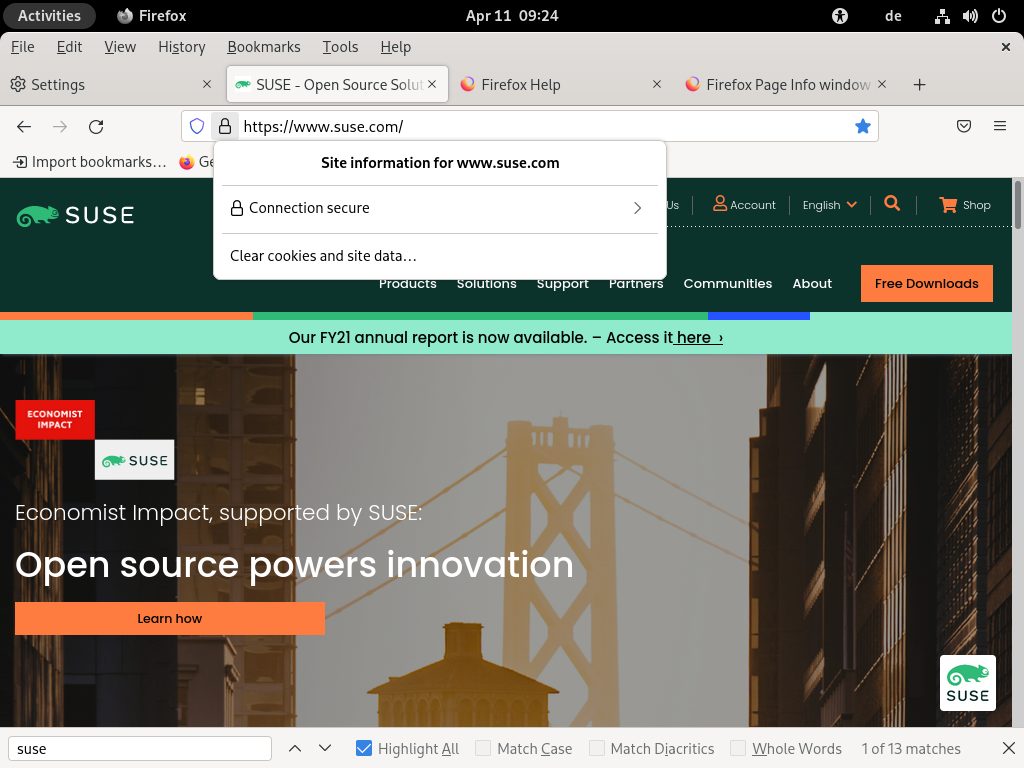Click Clear cookies and site data
This screenshot has height=768, width=1024.
click(x=323, y=256)
